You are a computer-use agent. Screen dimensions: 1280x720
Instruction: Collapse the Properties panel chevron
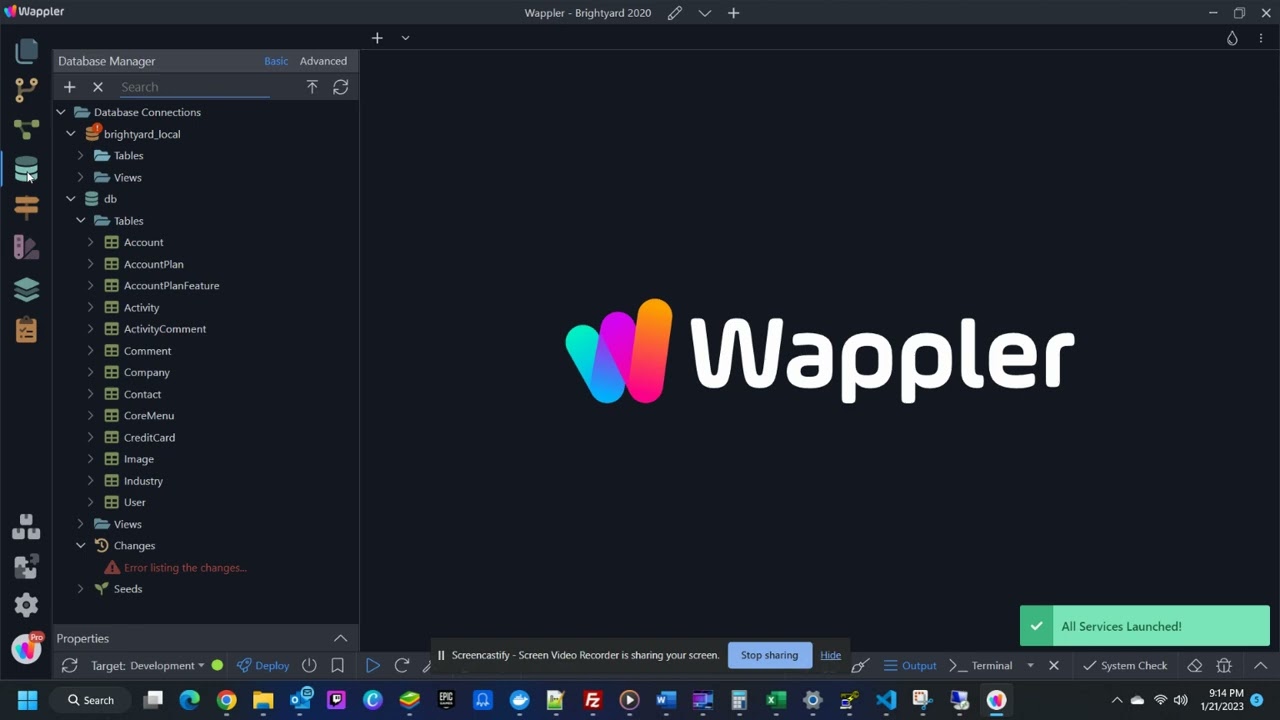(x=341, y=638)
